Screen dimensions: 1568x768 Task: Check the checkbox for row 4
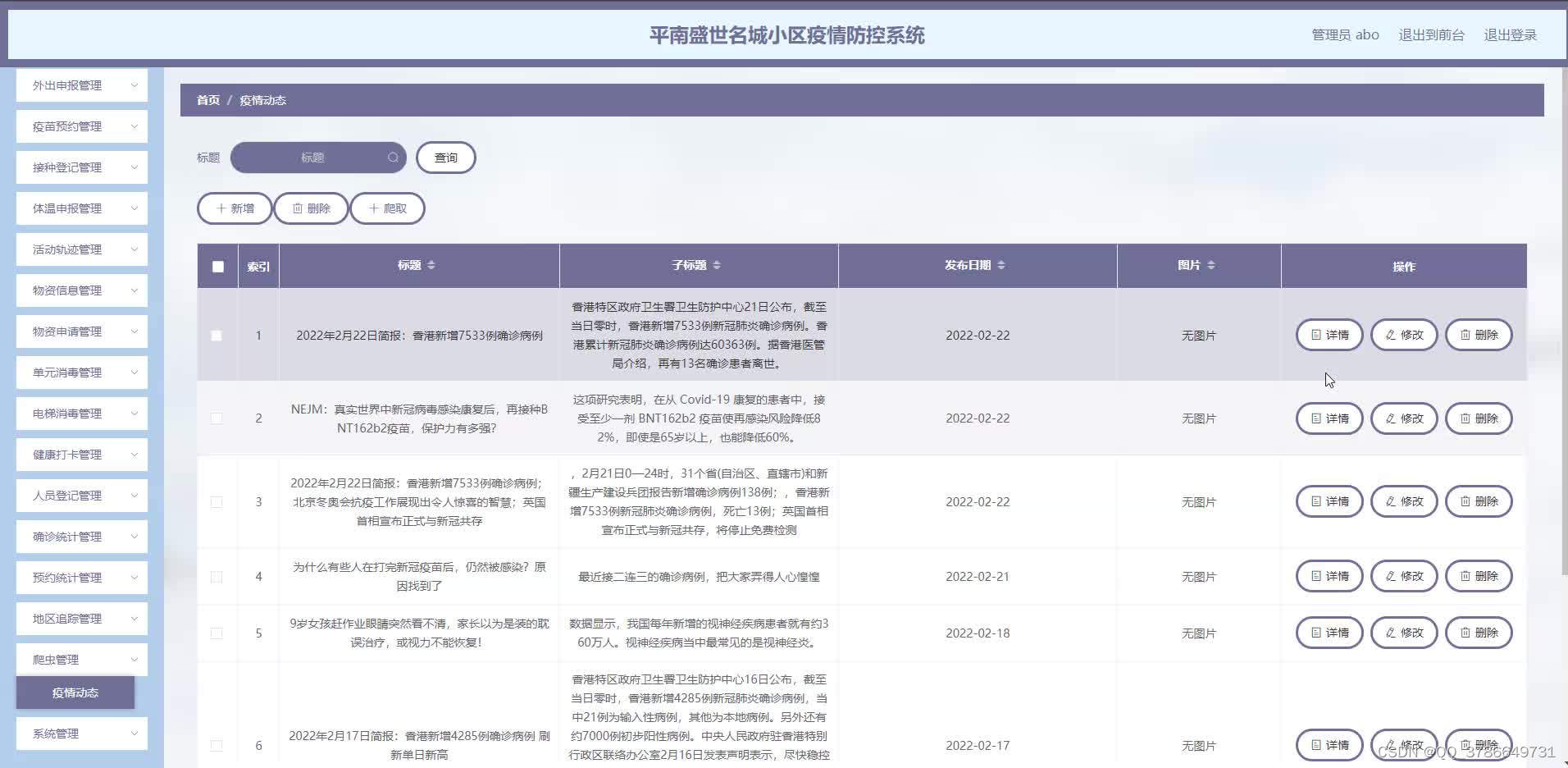point(217,577)
